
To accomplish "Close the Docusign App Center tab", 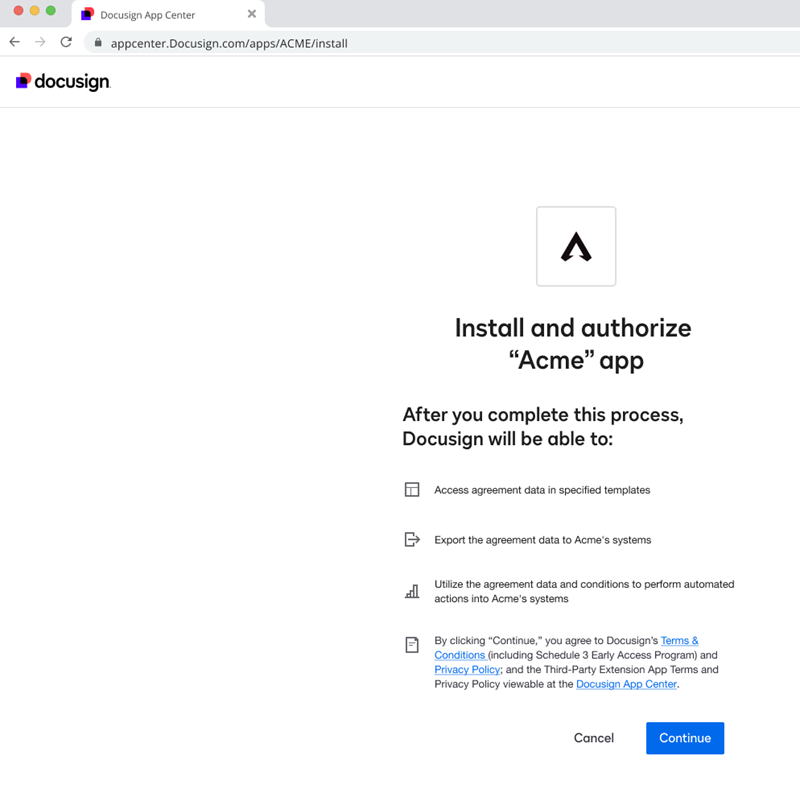I will tap(252, 14).
